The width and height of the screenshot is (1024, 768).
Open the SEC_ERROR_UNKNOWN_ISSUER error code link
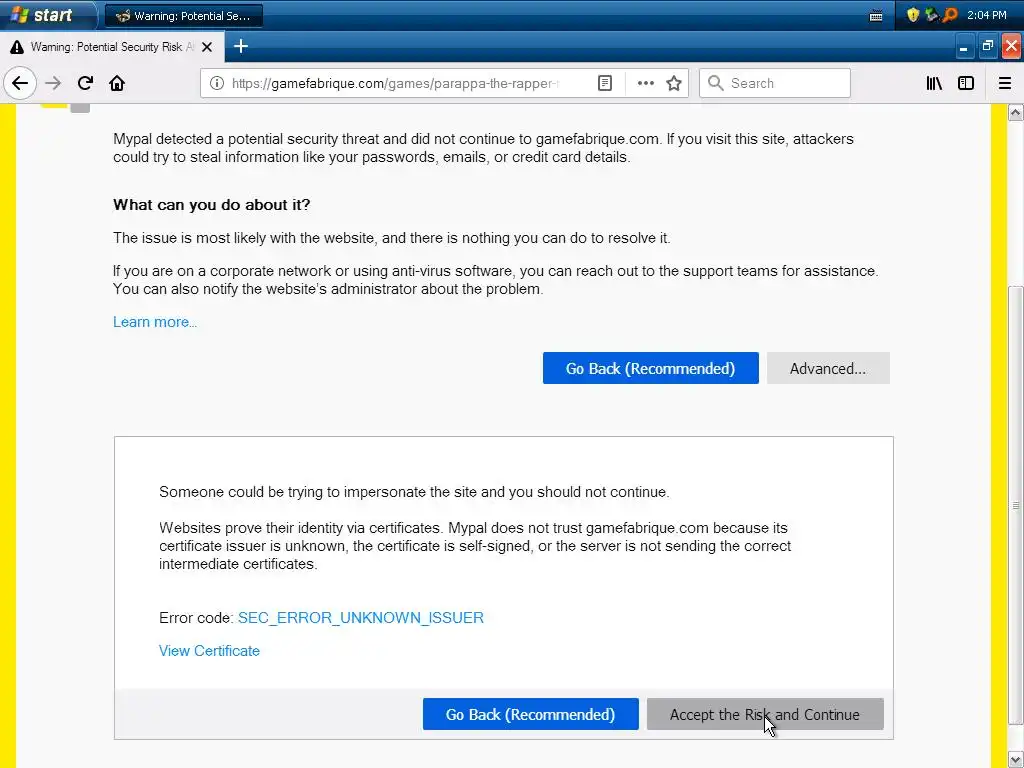tap(360, 618)
